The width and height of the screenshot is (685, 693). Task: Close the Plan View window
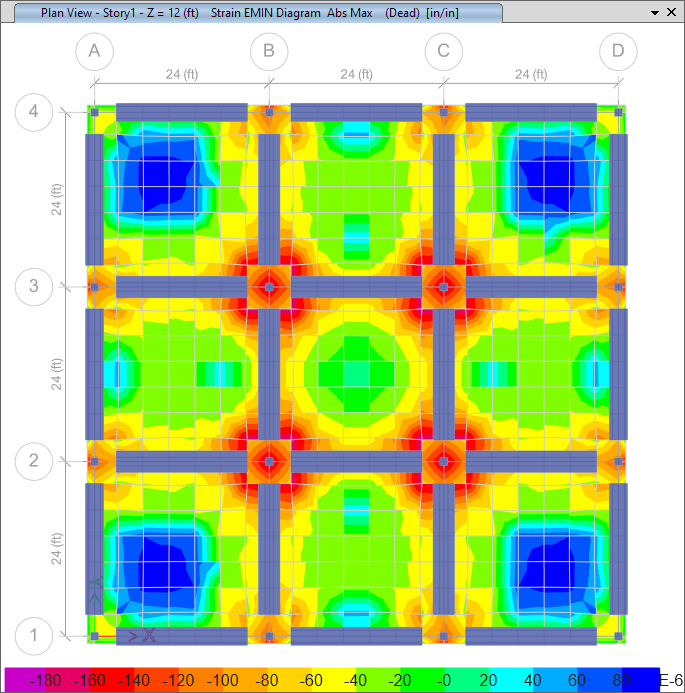(672, 13)
